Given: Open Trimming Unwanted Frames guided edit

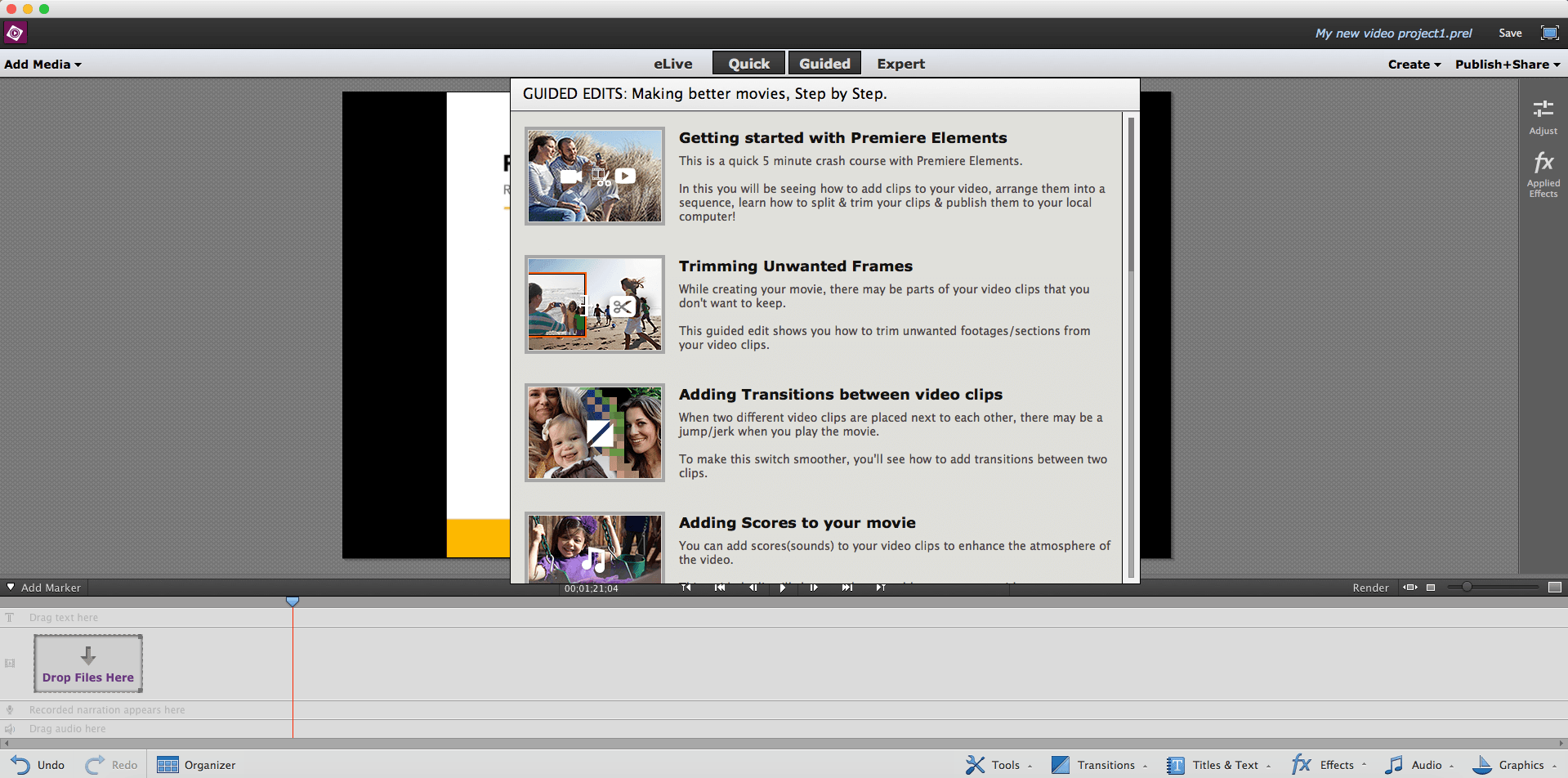Looking at the screenshot, I should (x=795, y=266).
